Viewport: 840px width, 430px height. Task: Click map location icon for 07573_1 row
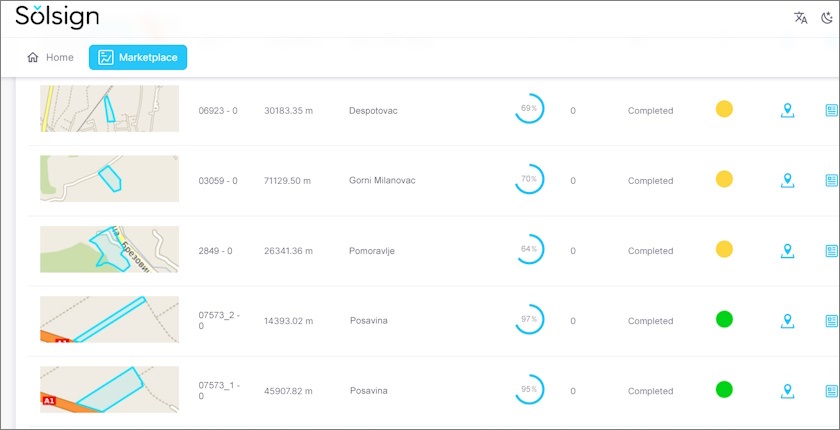787,390
